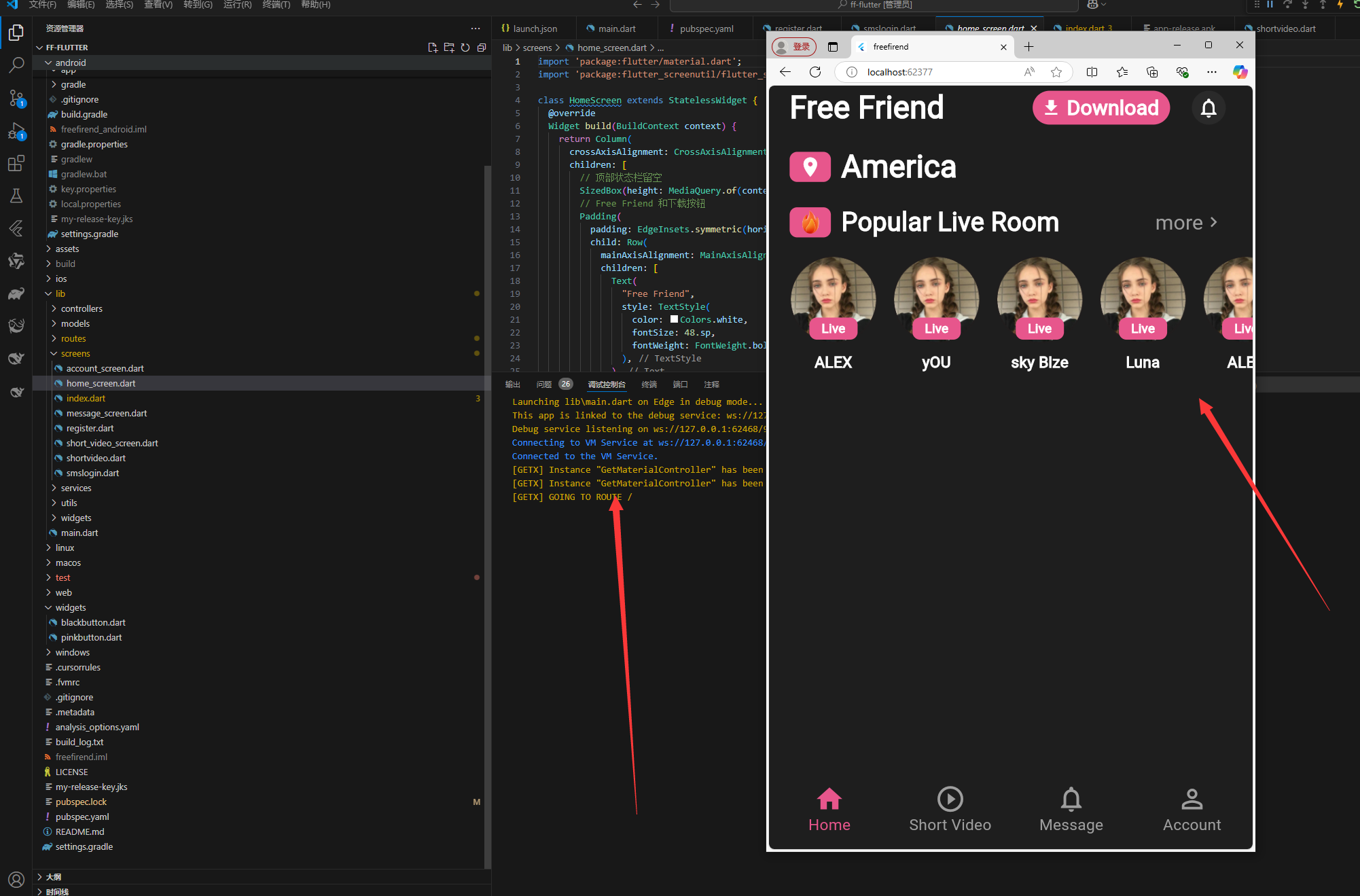Add page to favorites star icon
Image resolution: width=1360 pixels, height=896 pixels.
click(1056, 72)
